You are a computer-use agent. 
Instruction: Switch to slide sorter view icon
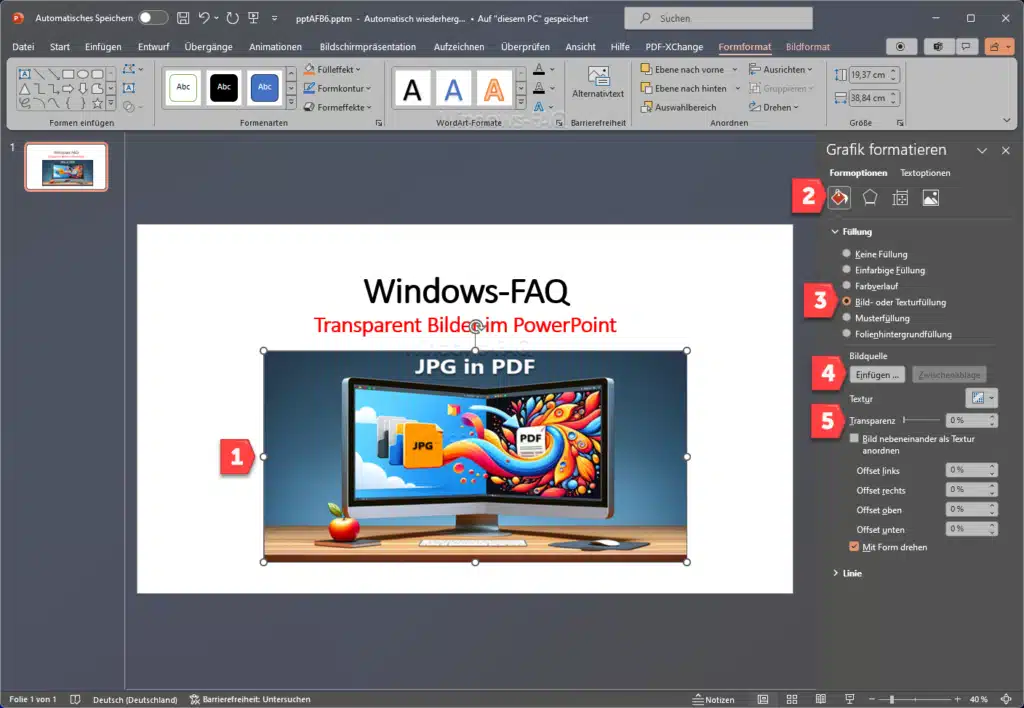click(792, 700)
